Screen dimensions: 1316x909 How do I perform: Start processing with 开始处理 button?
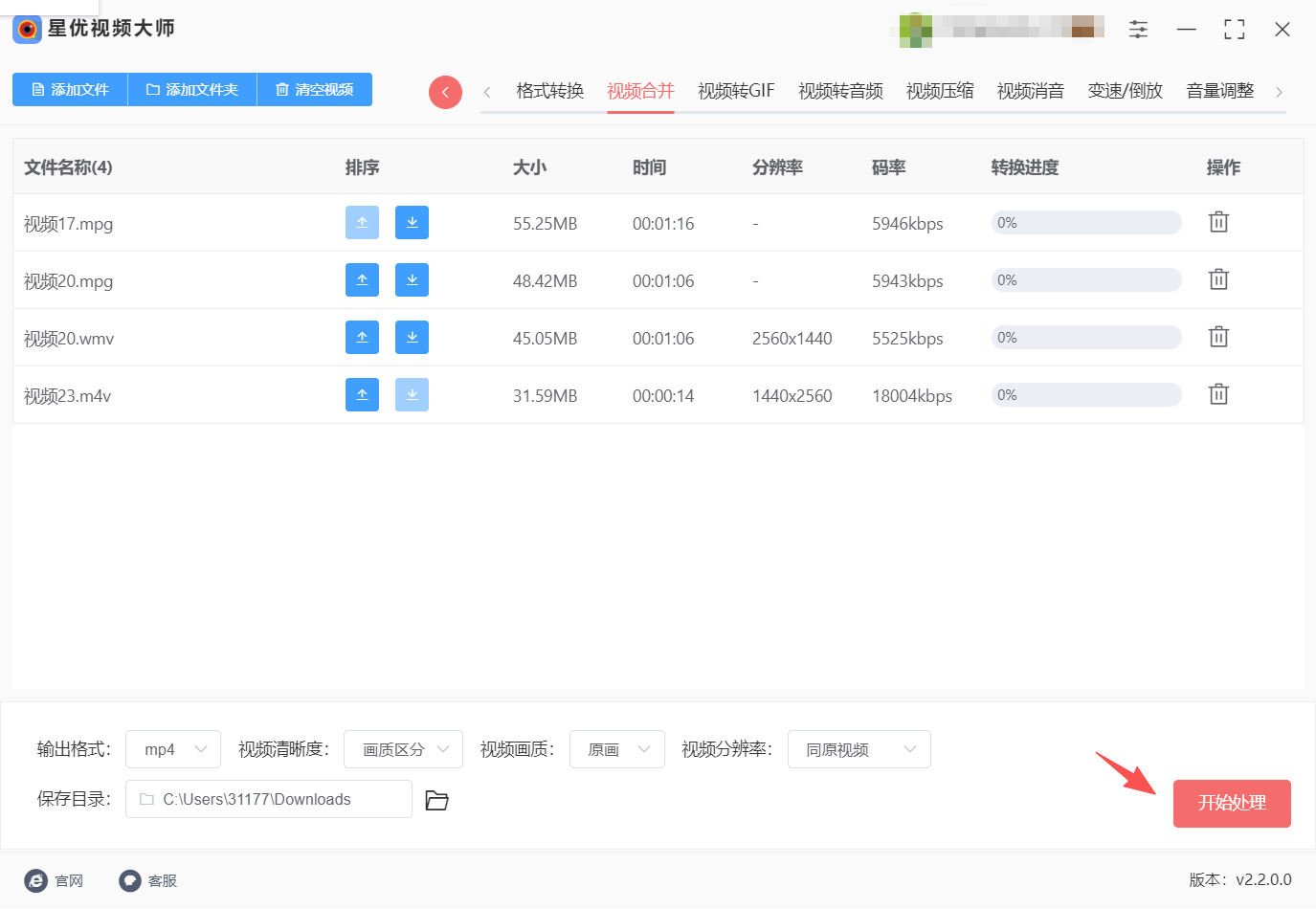[x=1232, y=803]
